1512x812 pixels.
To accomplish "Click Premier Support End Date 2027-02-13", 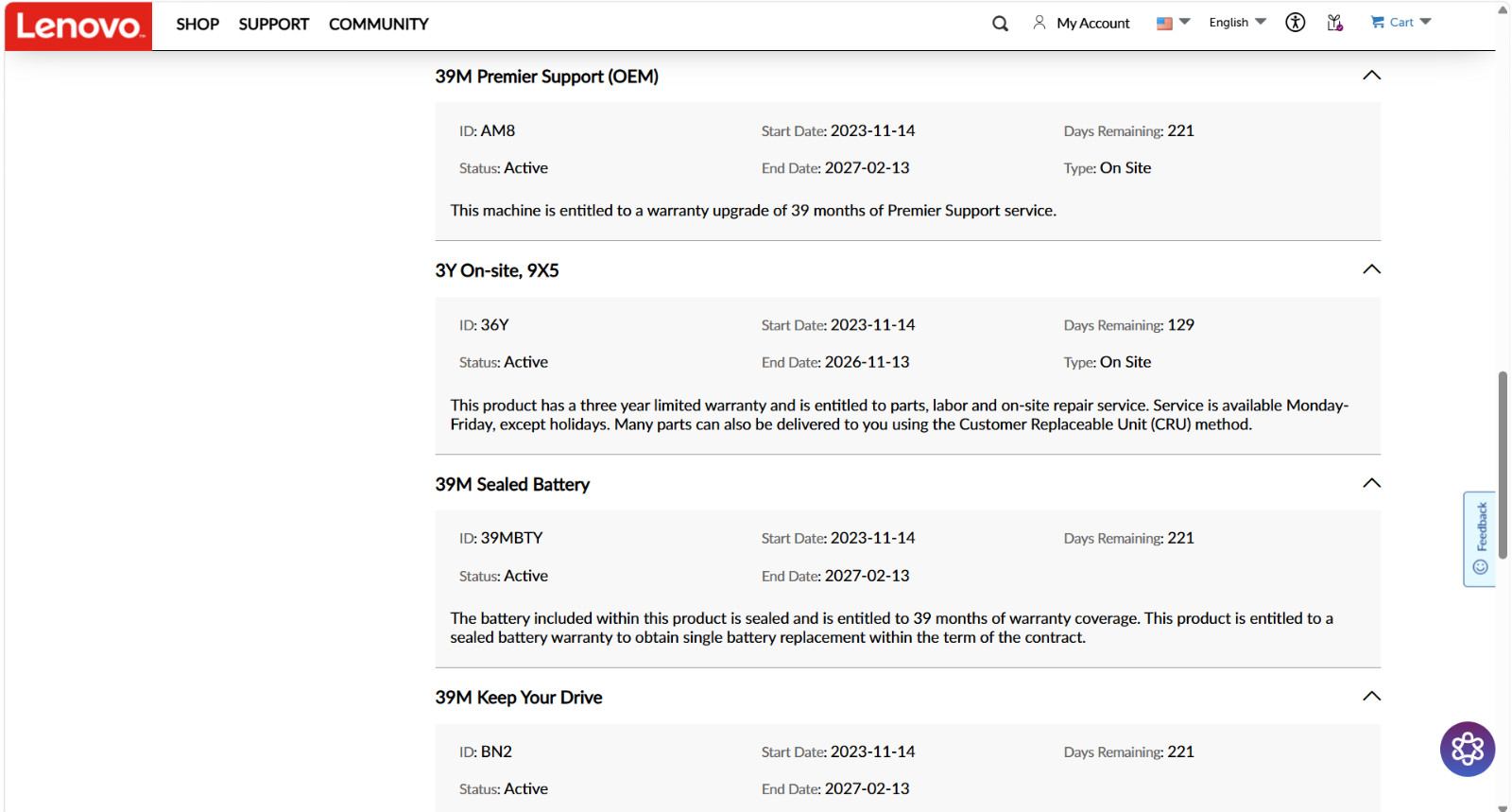I will pyautogui.click(x=867, y=167).
